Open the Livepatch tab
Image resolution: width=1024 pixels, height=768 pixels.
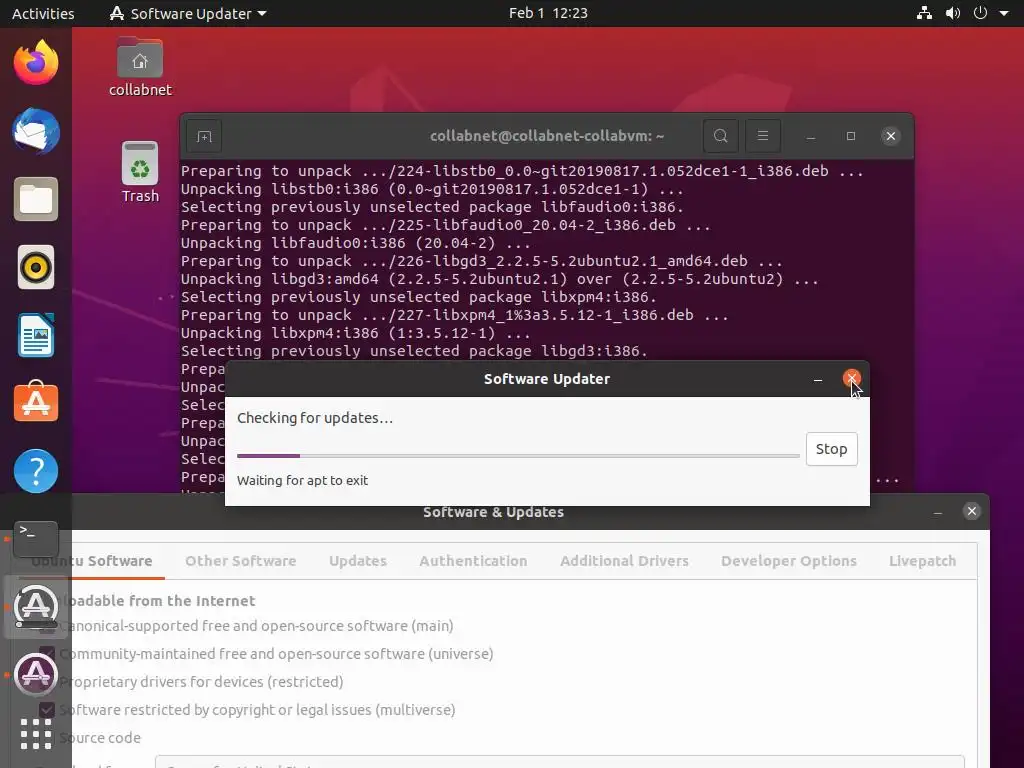click(x=922, y=561)
